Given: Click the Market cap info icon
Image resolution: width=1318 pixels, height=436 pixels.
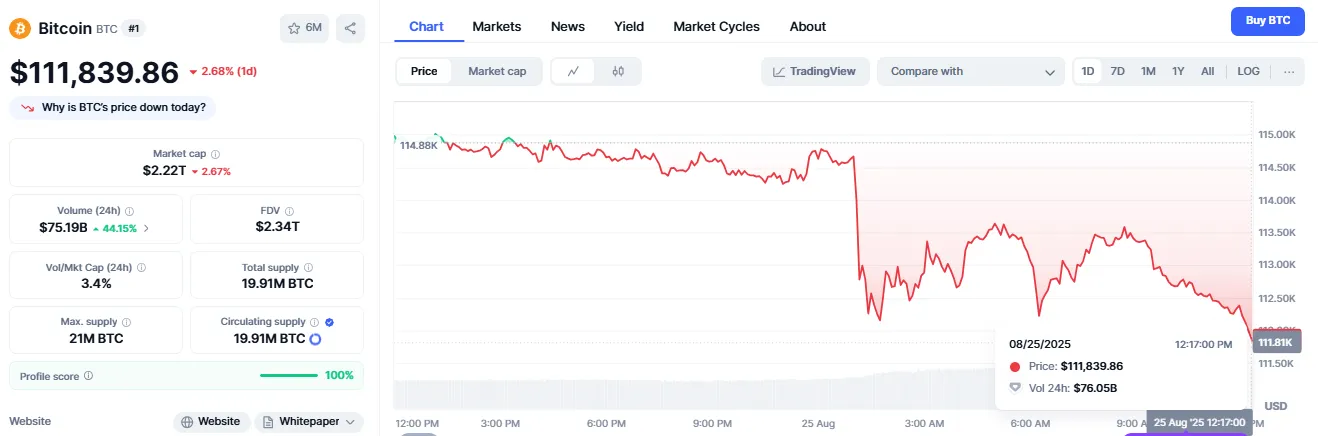Looking at the screenshot, I should pyautogui.click(x=216, y=154).
